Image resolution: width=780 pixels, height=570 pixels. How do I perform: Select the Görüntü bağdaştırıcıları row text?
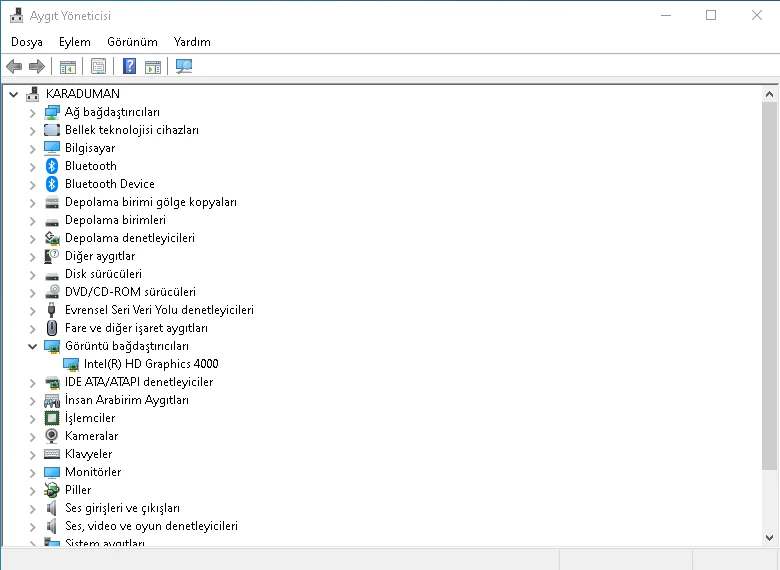coord(127,346)
